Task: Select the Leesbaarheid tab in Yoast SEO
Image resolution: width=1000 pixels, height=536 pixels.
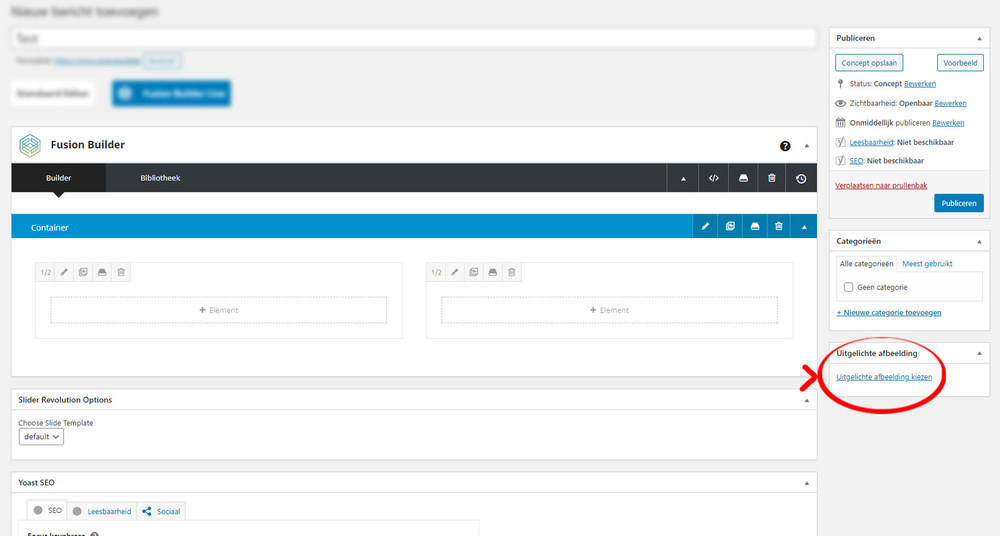Action: tap(103, 511)
